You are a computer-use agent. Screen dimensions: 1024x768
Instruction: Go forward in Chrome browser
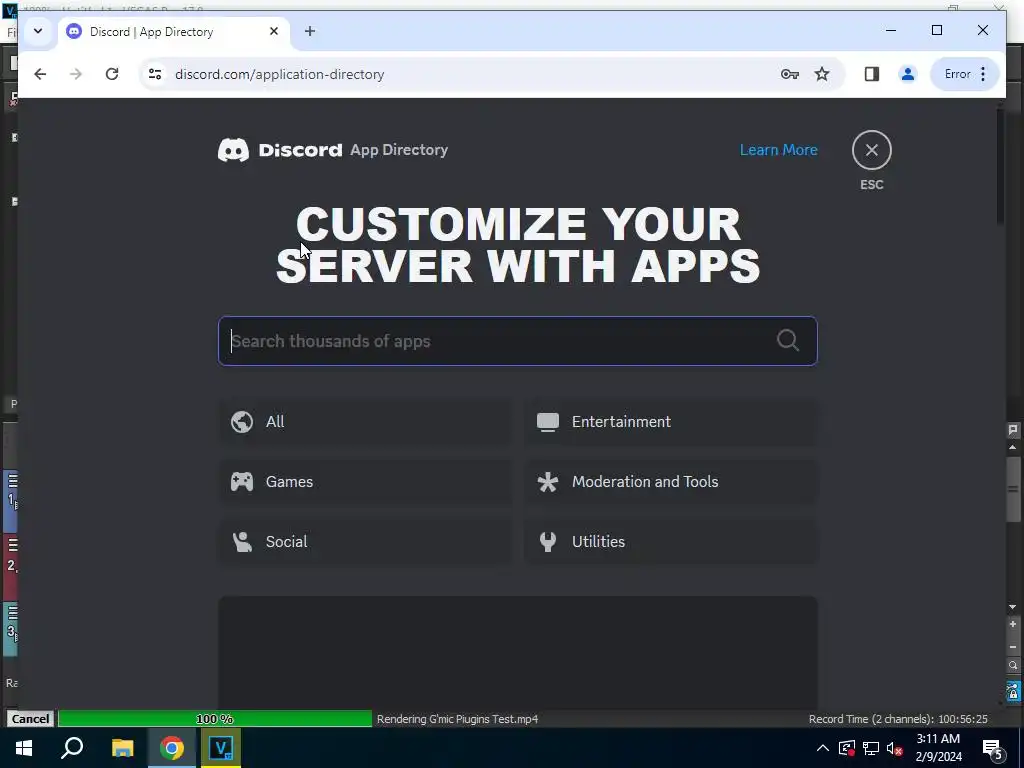(76, 74)
